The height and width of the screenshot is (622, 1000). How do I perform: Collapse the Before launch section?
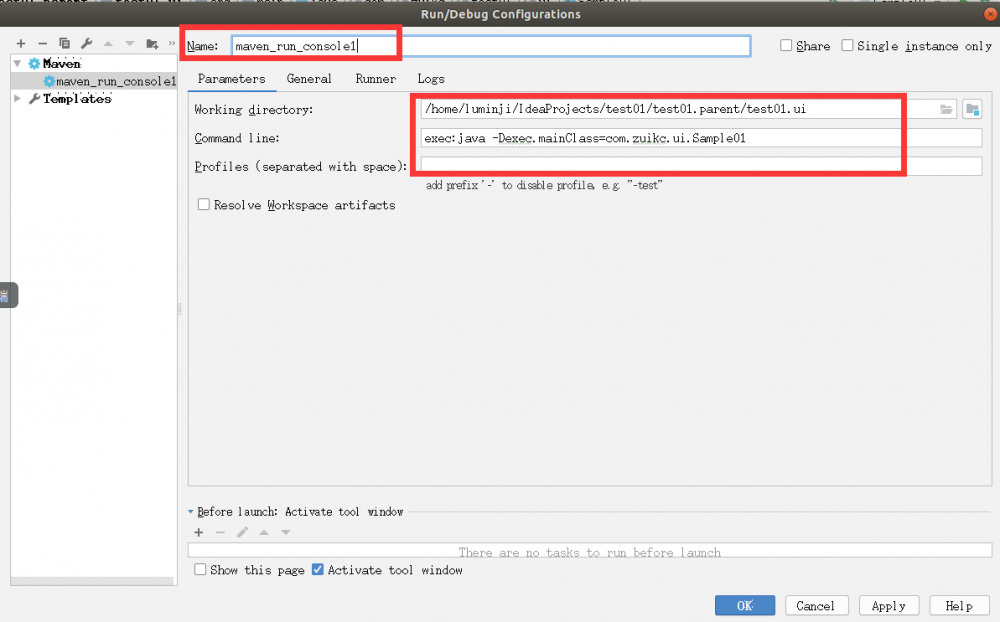click(191, 512)
